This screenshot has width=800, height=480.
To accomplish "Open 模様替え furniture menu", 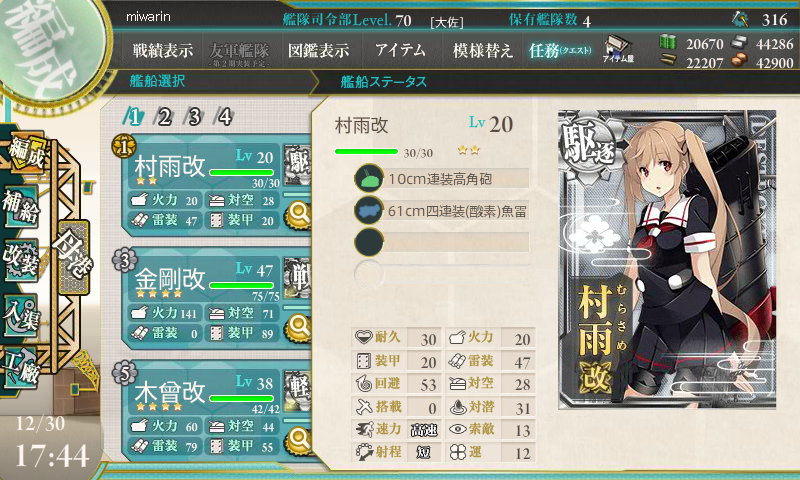I will click(x=482, y=50).
